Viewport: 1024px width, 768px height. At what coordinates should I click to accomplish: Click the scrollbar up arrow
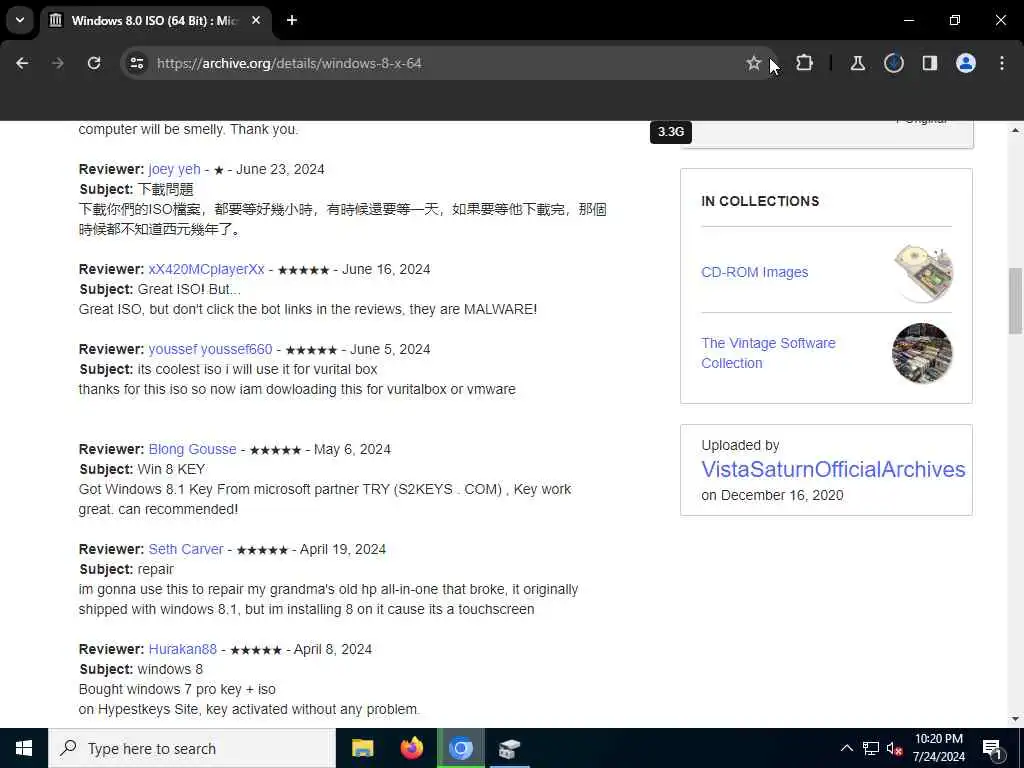(1015, 130)
